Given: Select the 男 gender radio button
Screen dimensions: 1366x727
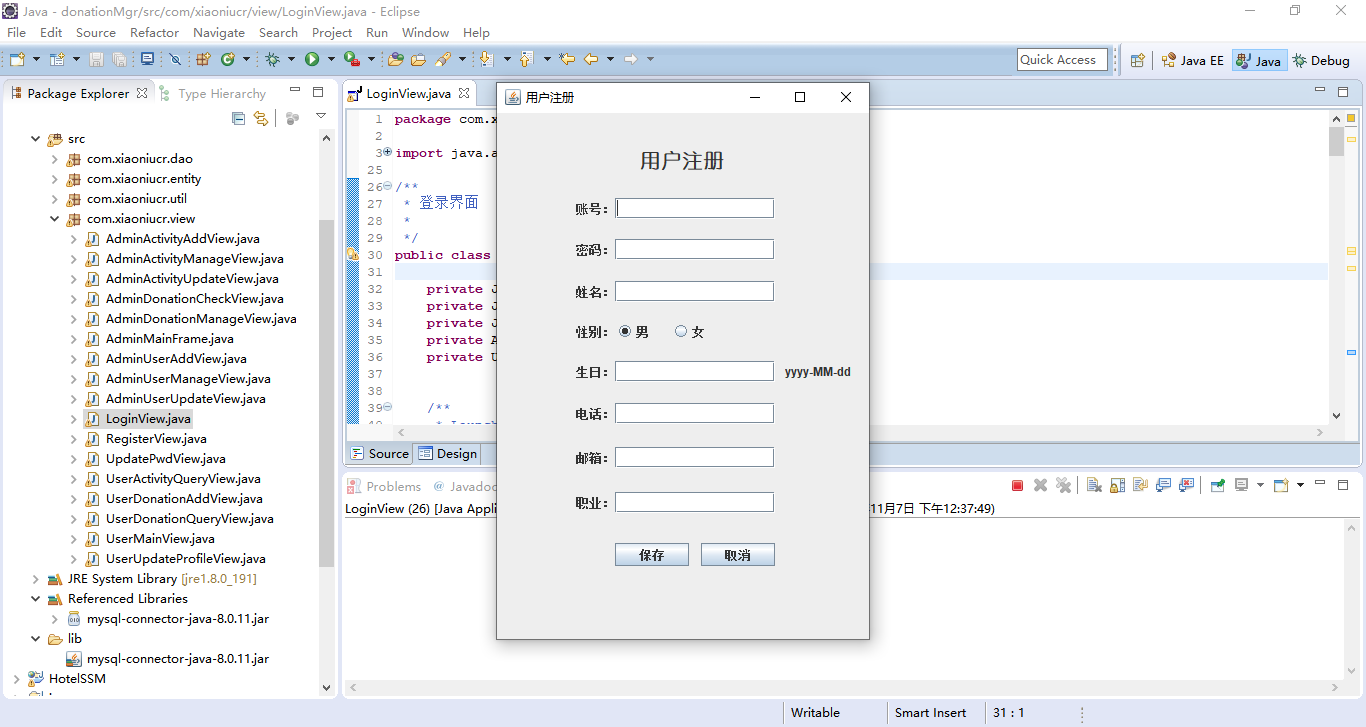Looking at the screenshot, I should (626, 331).
